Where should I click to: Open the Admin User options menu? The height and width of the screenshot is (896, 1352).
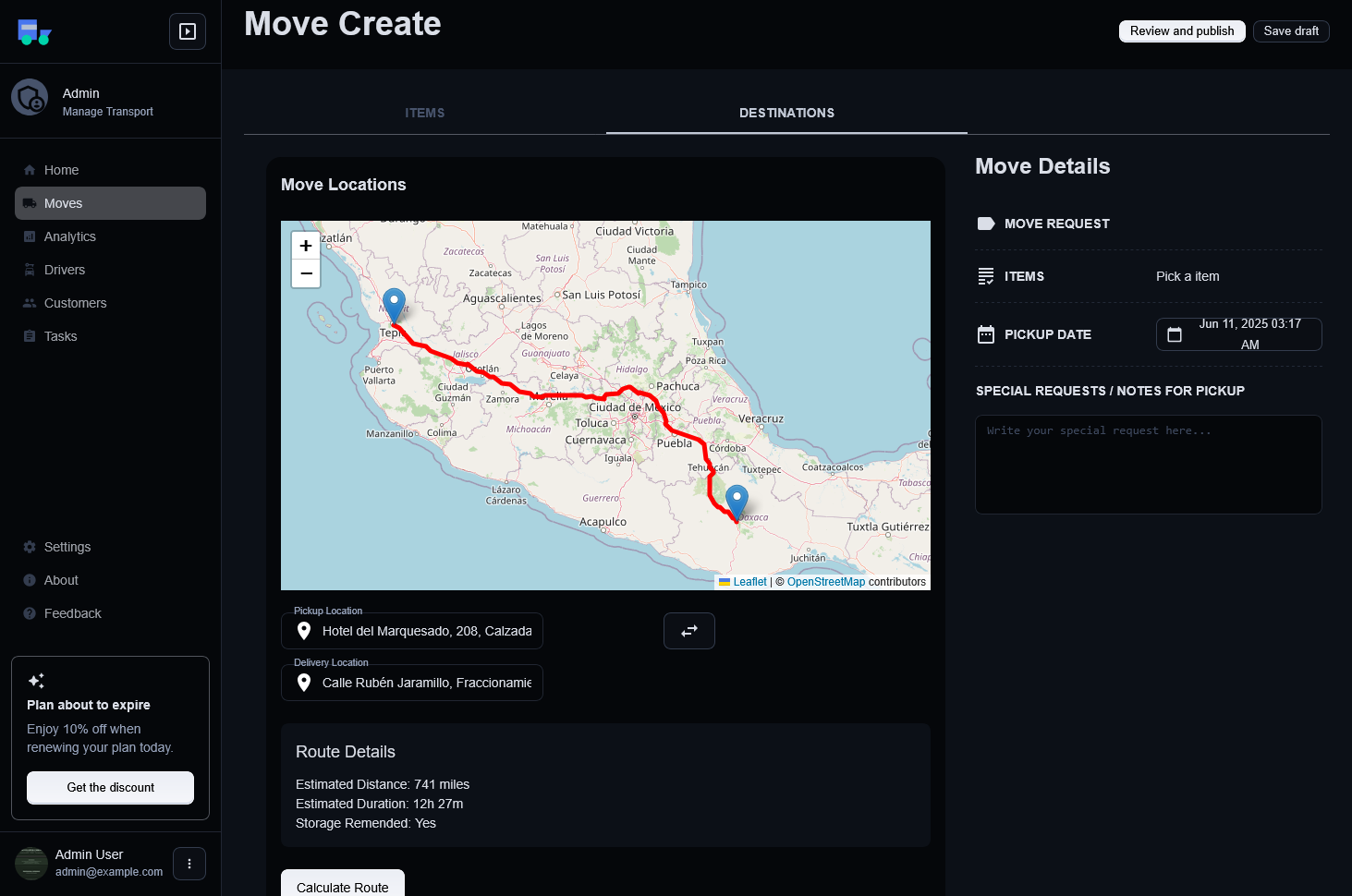pyautogui.click(x=189, y=864)
